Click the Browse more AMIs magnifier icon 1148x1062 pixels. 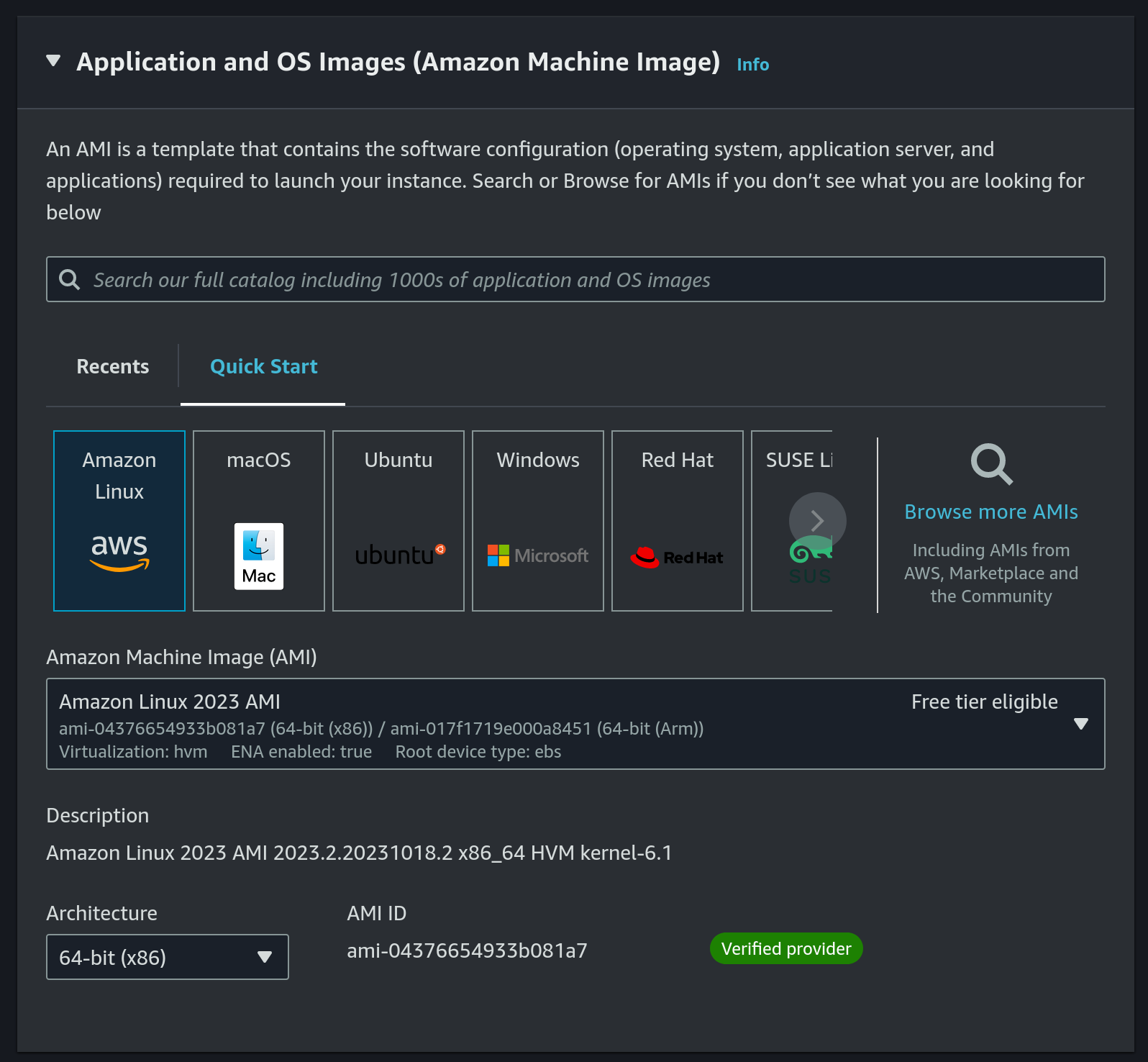pos(991,464)
